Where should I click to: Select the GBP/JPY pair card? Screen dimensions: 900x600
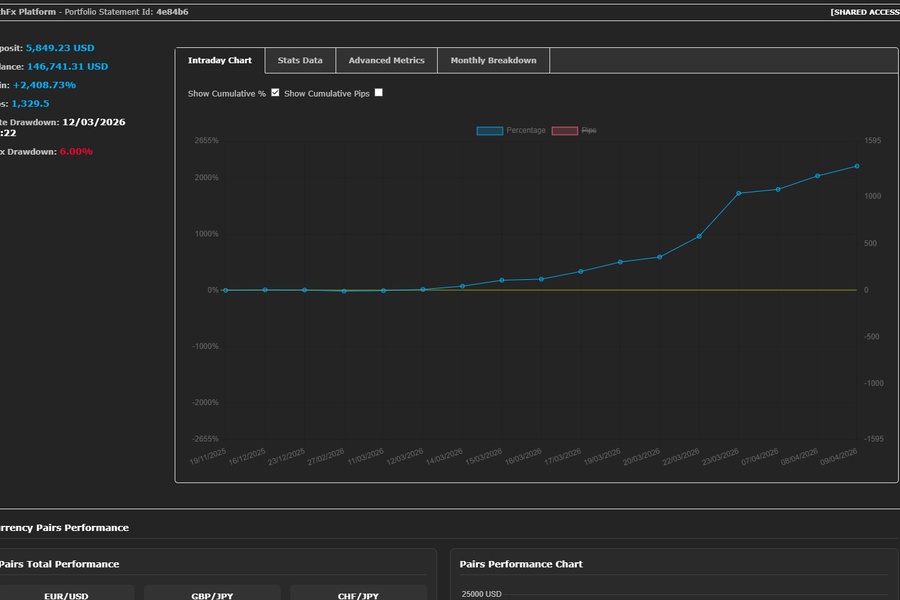point(212,594)
